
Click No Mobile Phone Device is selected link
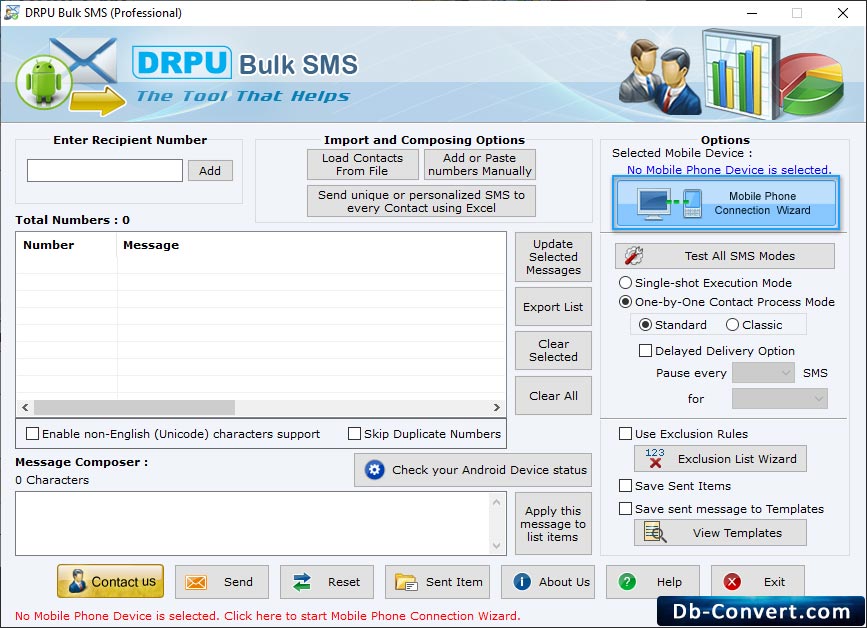pos(729,170)
